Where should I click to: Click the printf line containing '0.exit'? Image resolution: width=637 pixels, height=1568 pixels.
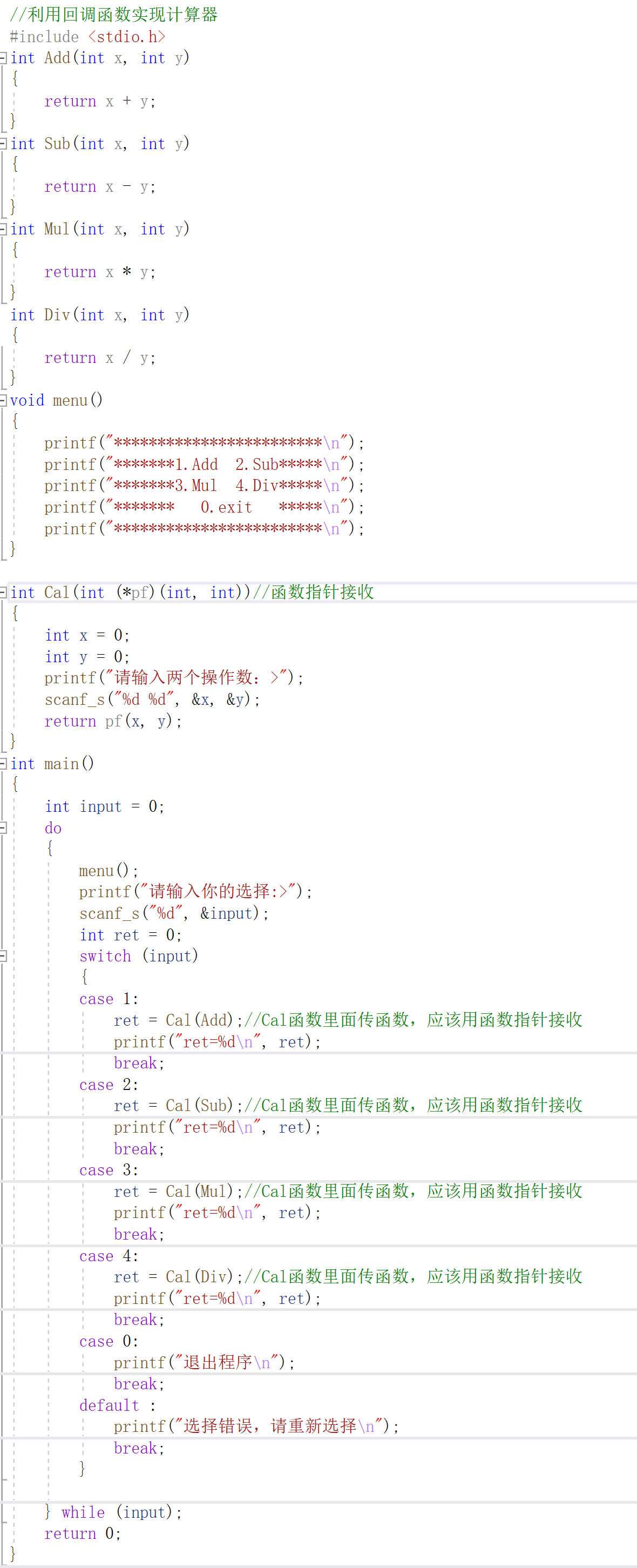click(205, 507)
